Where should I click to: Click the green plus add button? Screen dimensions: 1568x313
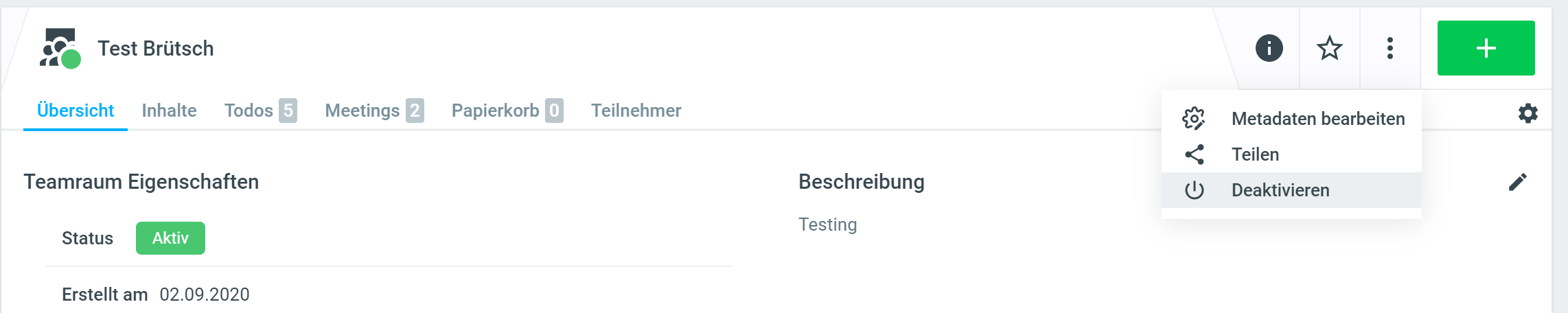click(1486, 48)
